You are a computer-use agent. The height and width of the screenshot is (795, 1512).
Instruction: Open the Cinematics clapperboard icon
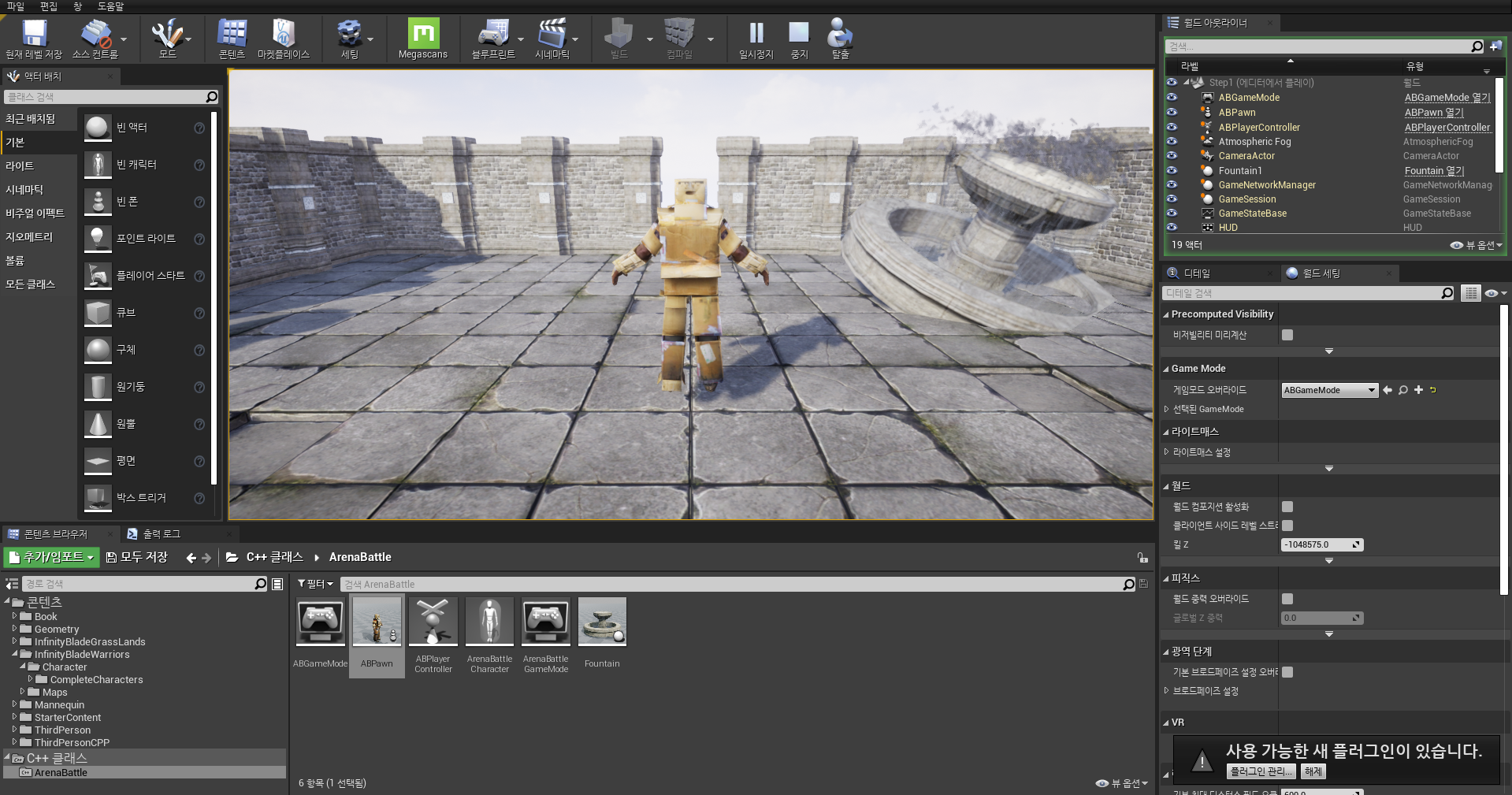552,33
